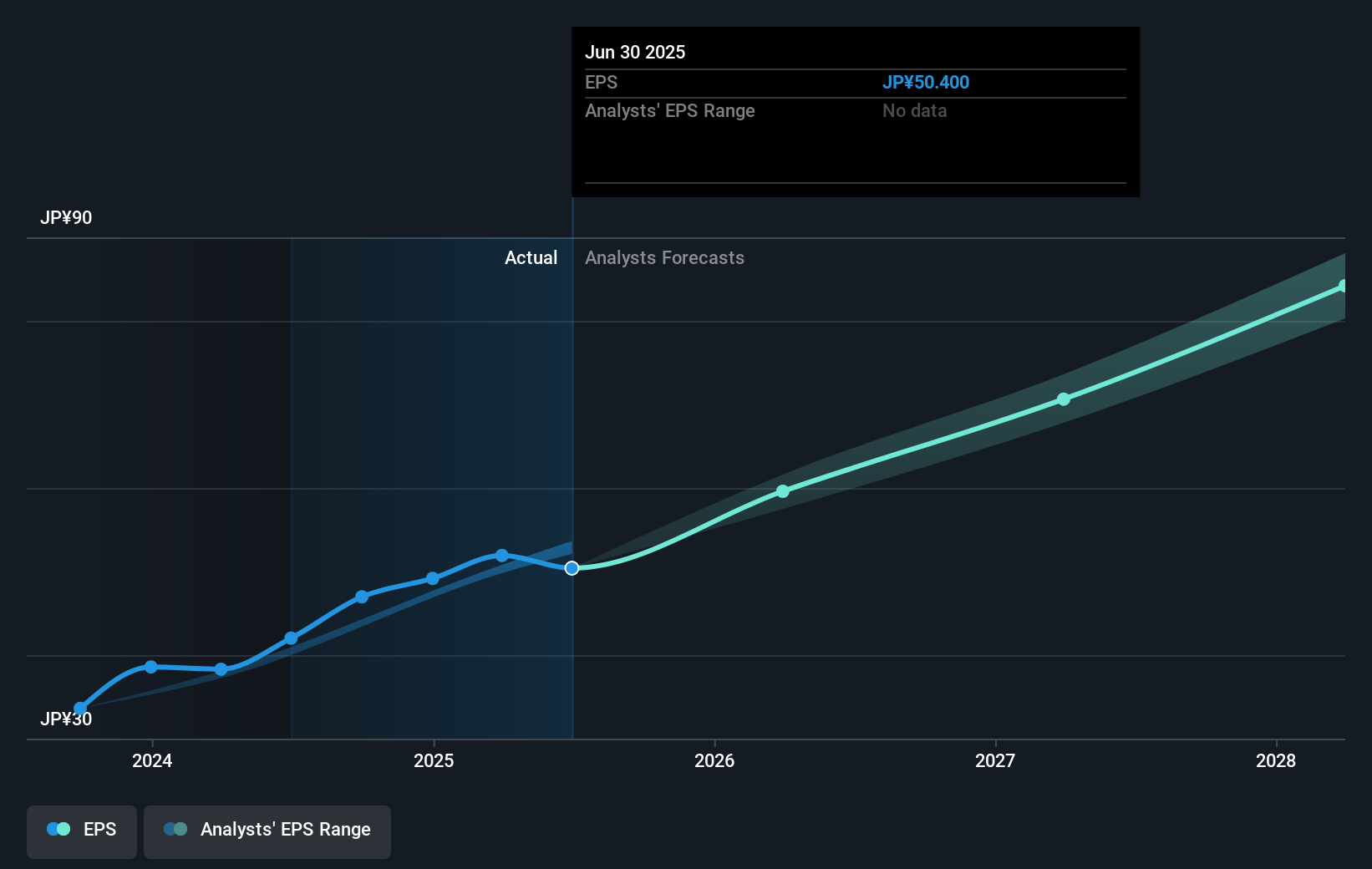Select the highlighted Jun 30 2025 data point
Image resolution: width=1372 pixels, height=869 pixels.
572,568
